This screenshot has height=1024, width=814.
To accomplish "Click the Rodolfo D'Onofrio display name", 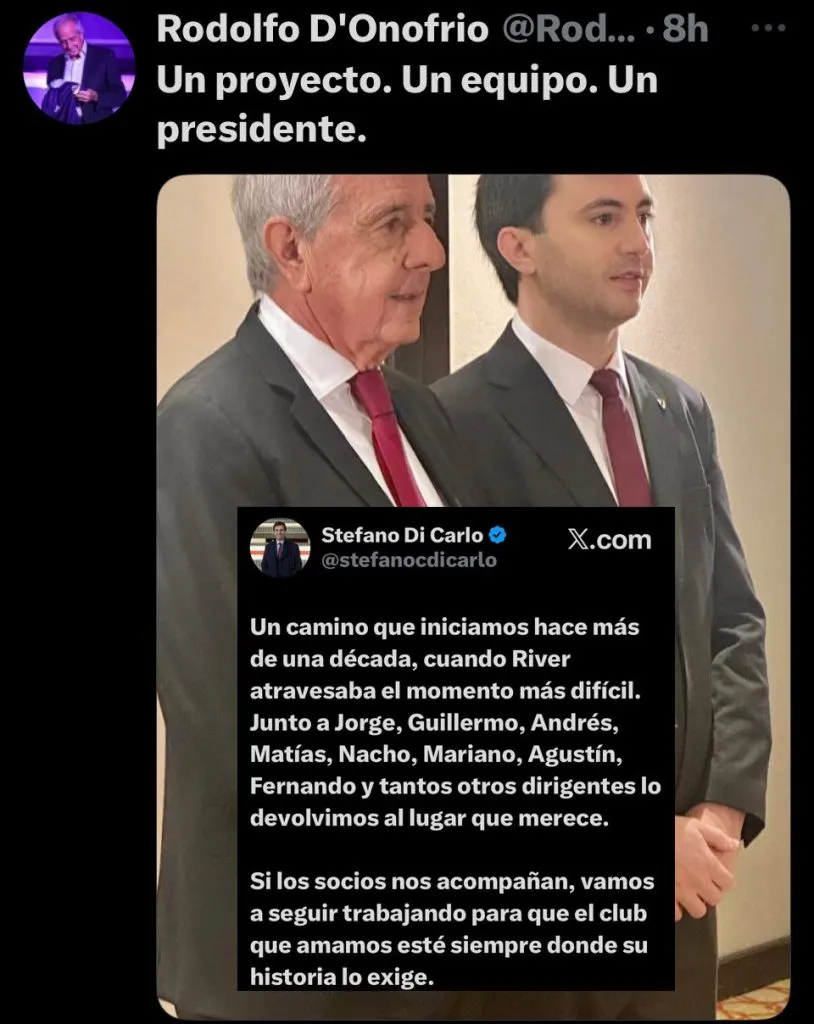I will click(x=322, y=30).
